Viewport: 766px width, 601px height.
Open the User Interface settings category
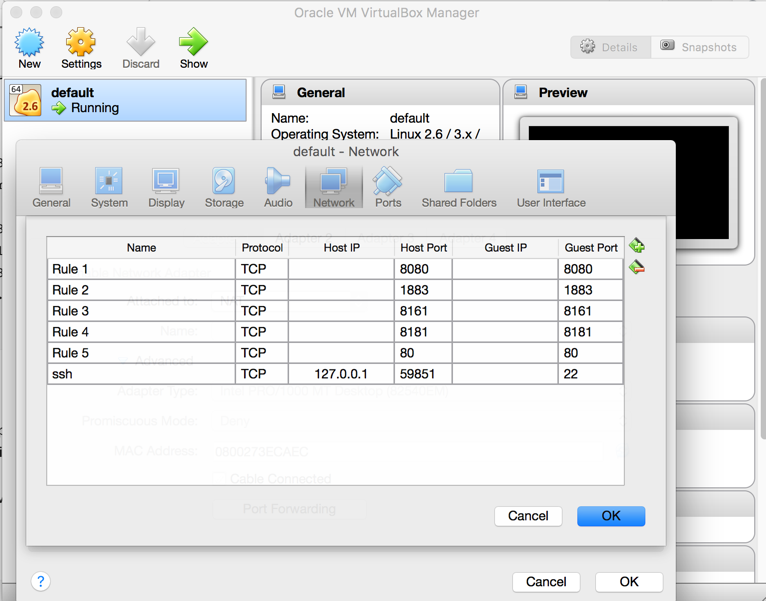point(551,188)
